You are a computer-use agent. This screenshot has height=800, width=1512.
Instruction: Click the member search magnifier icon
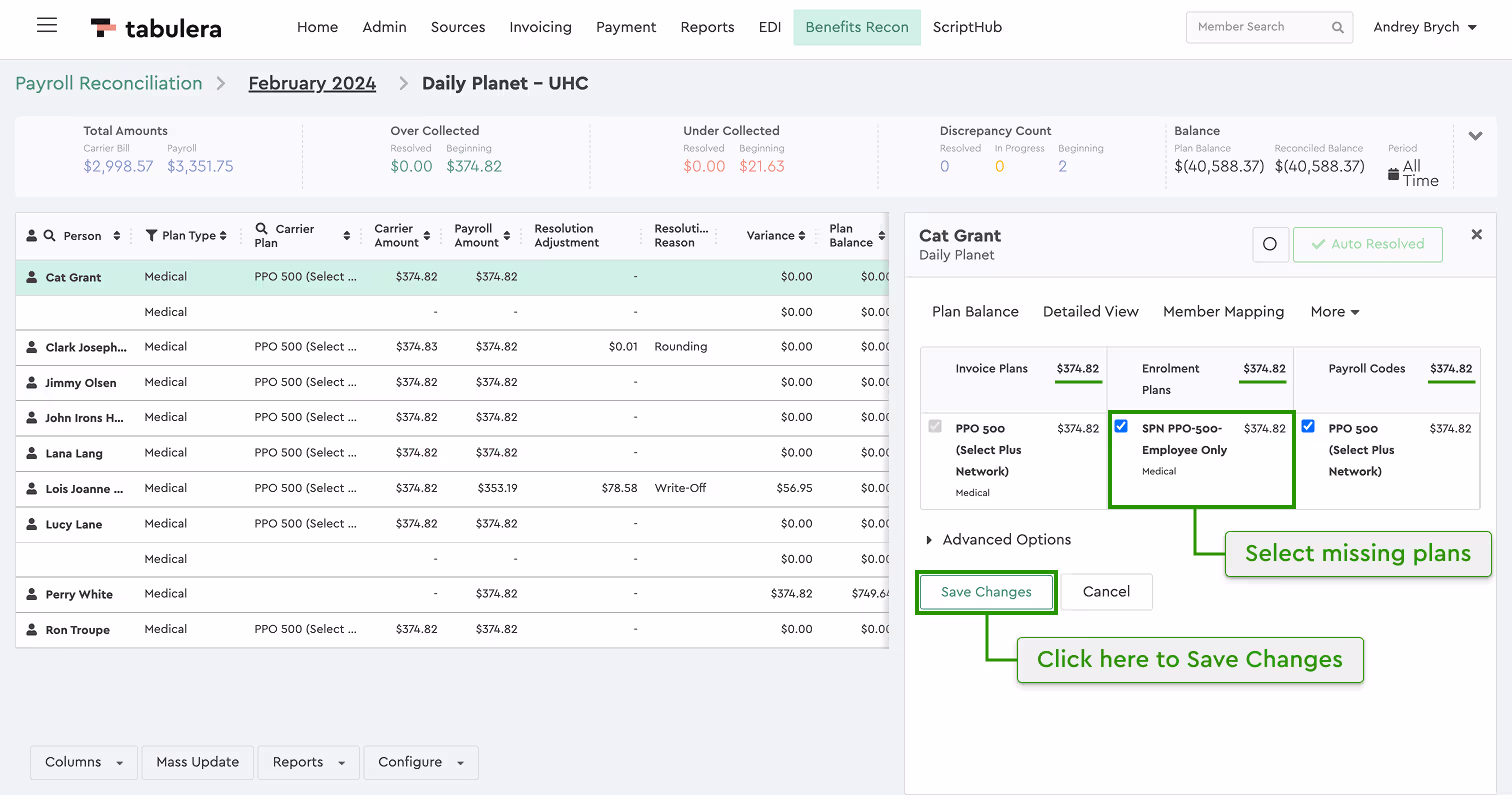(1338, 28)
